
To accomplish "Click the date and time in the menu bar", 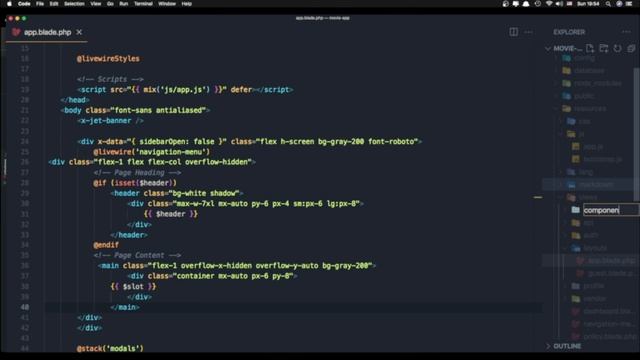I will 588,4.
